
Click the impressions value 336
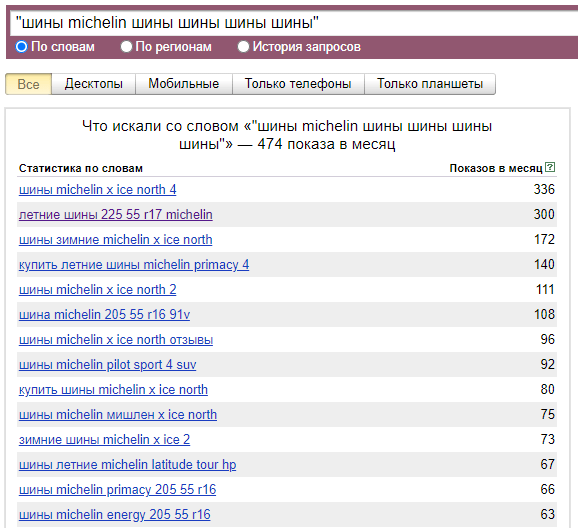pos(544,190)
